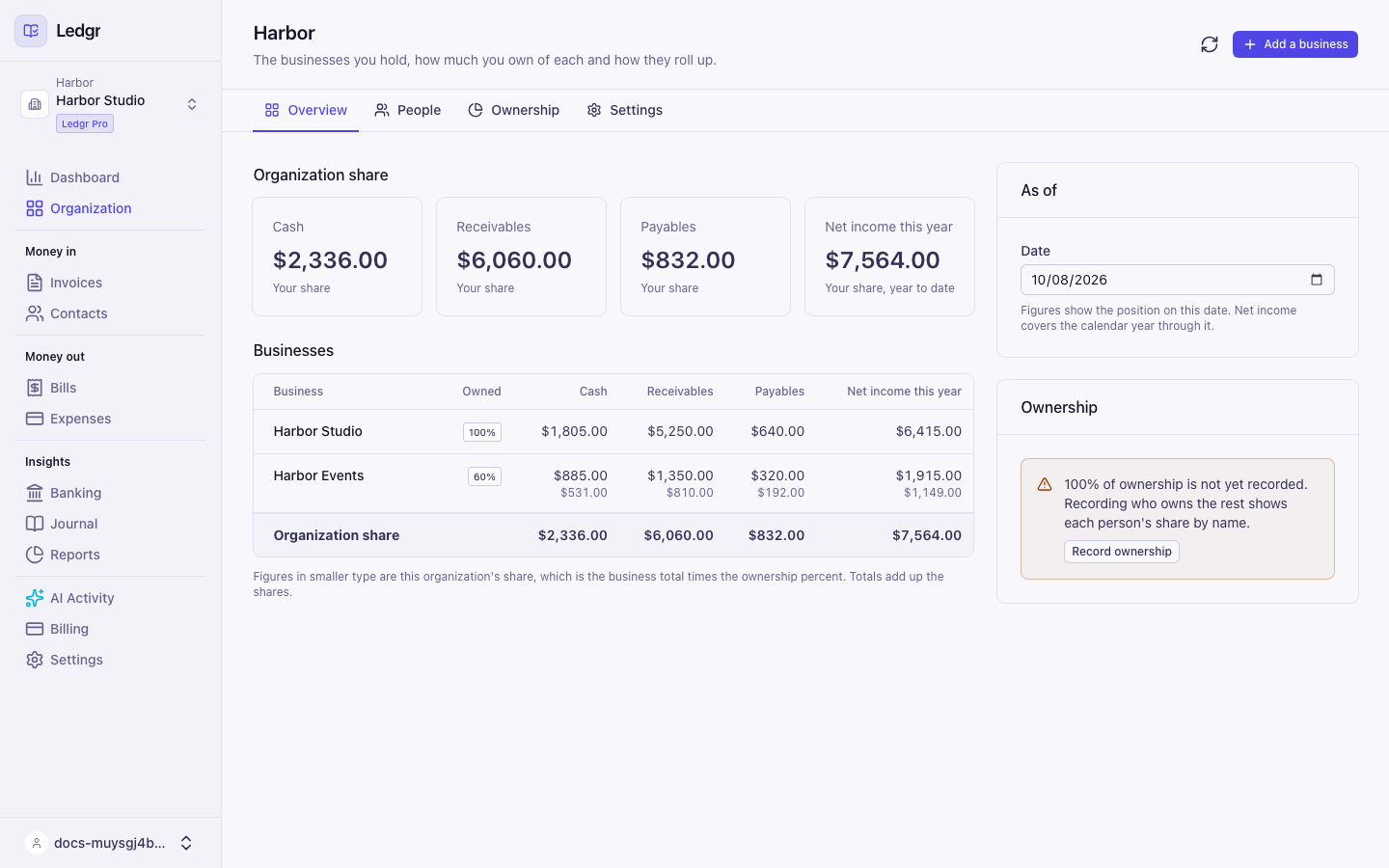The width and height of the screenshot is (1389, 868).
Task: Open the Harbor Studio business row
Action: click(x=613, y=432)
